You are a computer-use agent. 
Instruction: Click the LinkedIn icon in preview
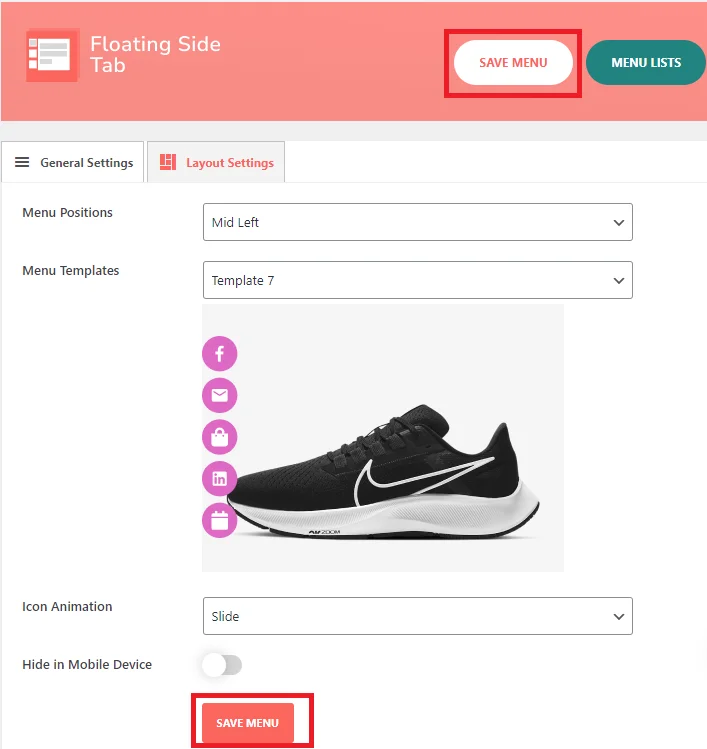[x=219, y=478]
